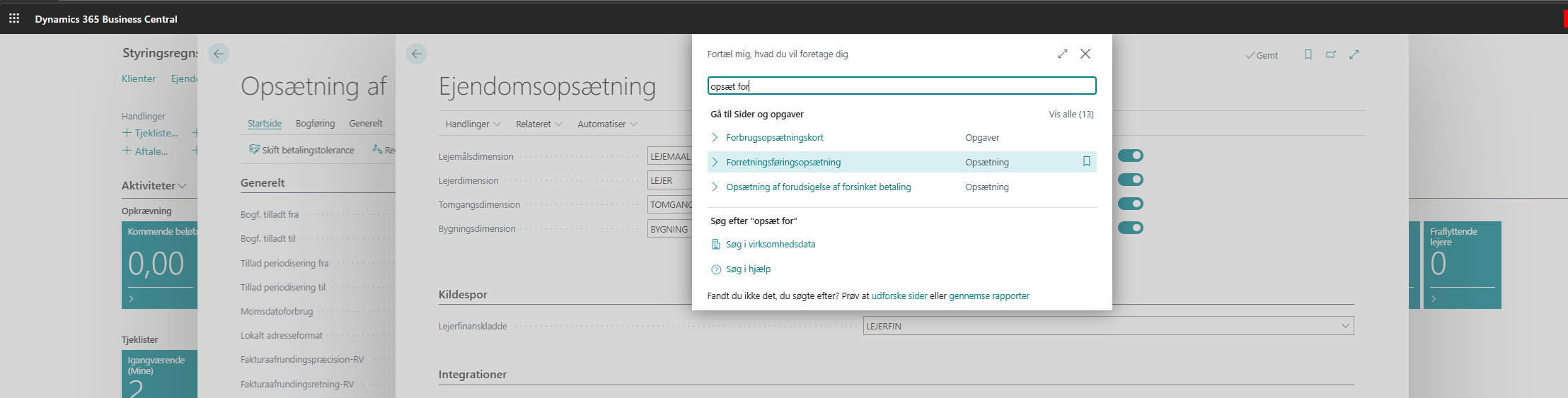Viewport: 1568px width, 398px height.
Task: Expand the Automatiser menu
Action: click(606, 124)
